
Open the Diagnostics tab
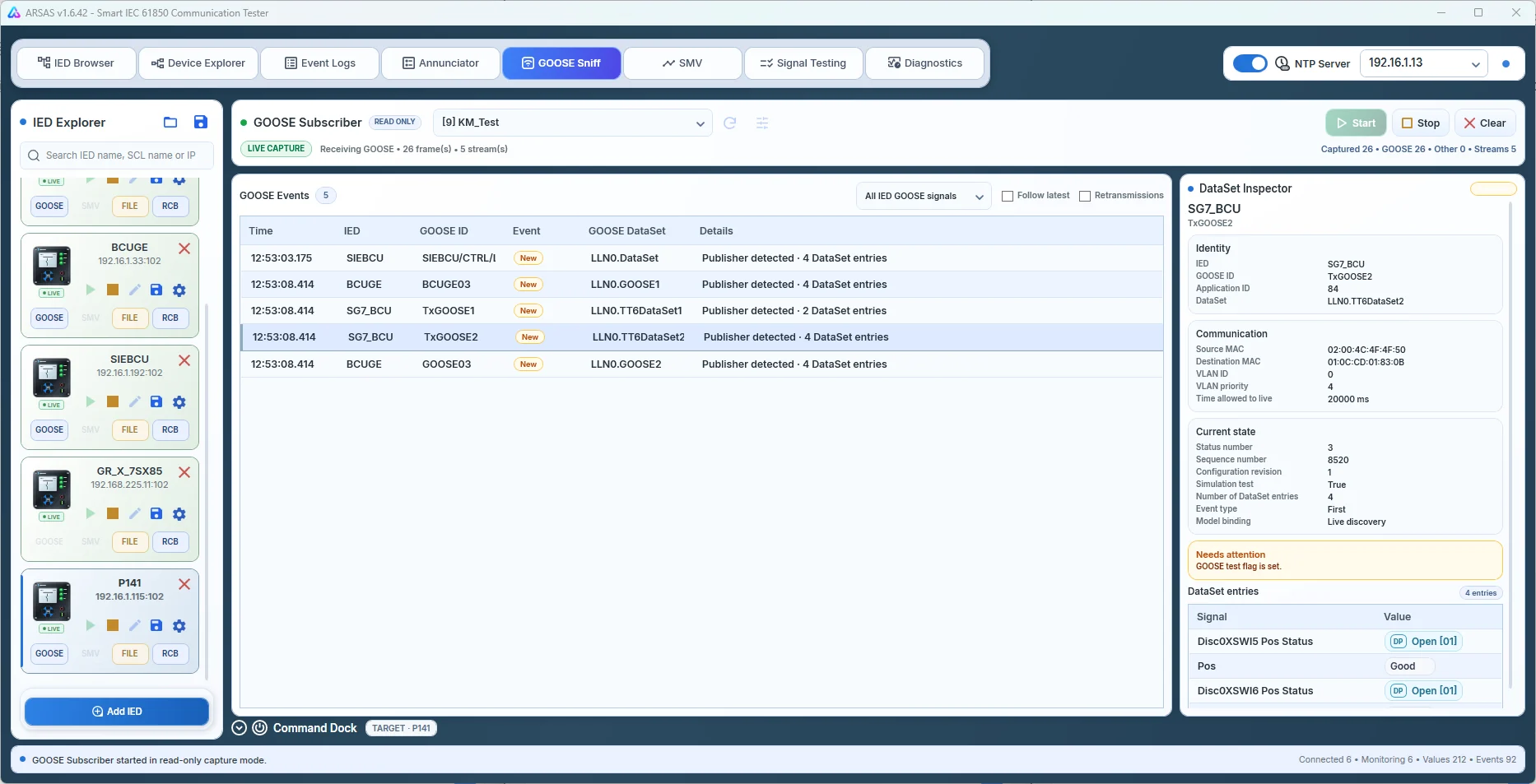[925, 63]
